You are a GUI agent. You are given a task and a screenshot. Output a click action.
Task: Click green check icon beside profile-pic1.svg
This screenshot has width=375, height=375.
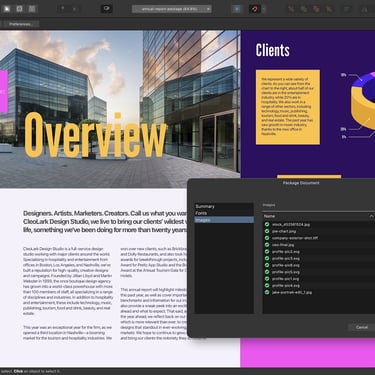point(267,279)
